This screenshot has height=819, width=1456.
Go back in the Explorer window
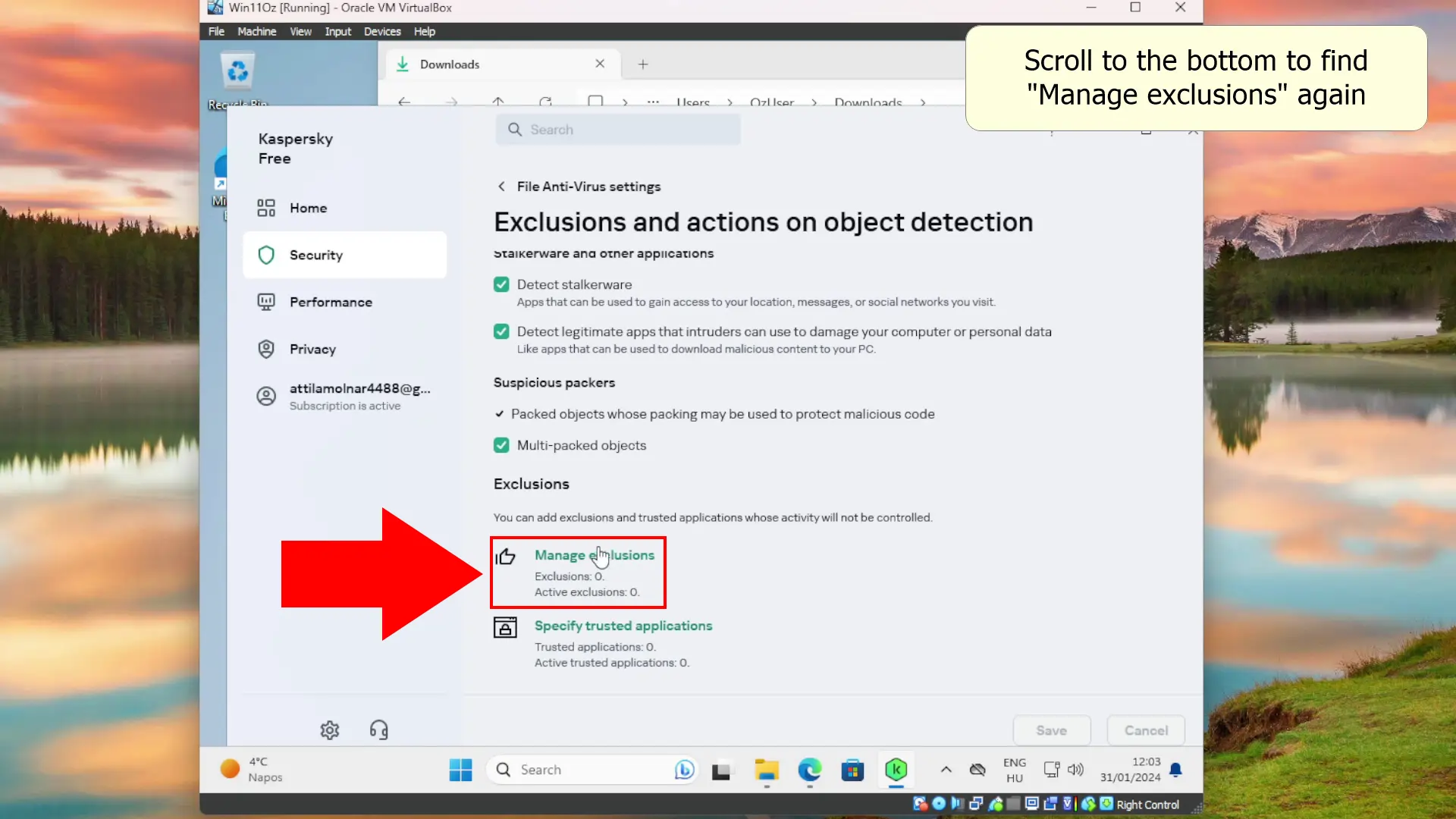tap(404, 102)
